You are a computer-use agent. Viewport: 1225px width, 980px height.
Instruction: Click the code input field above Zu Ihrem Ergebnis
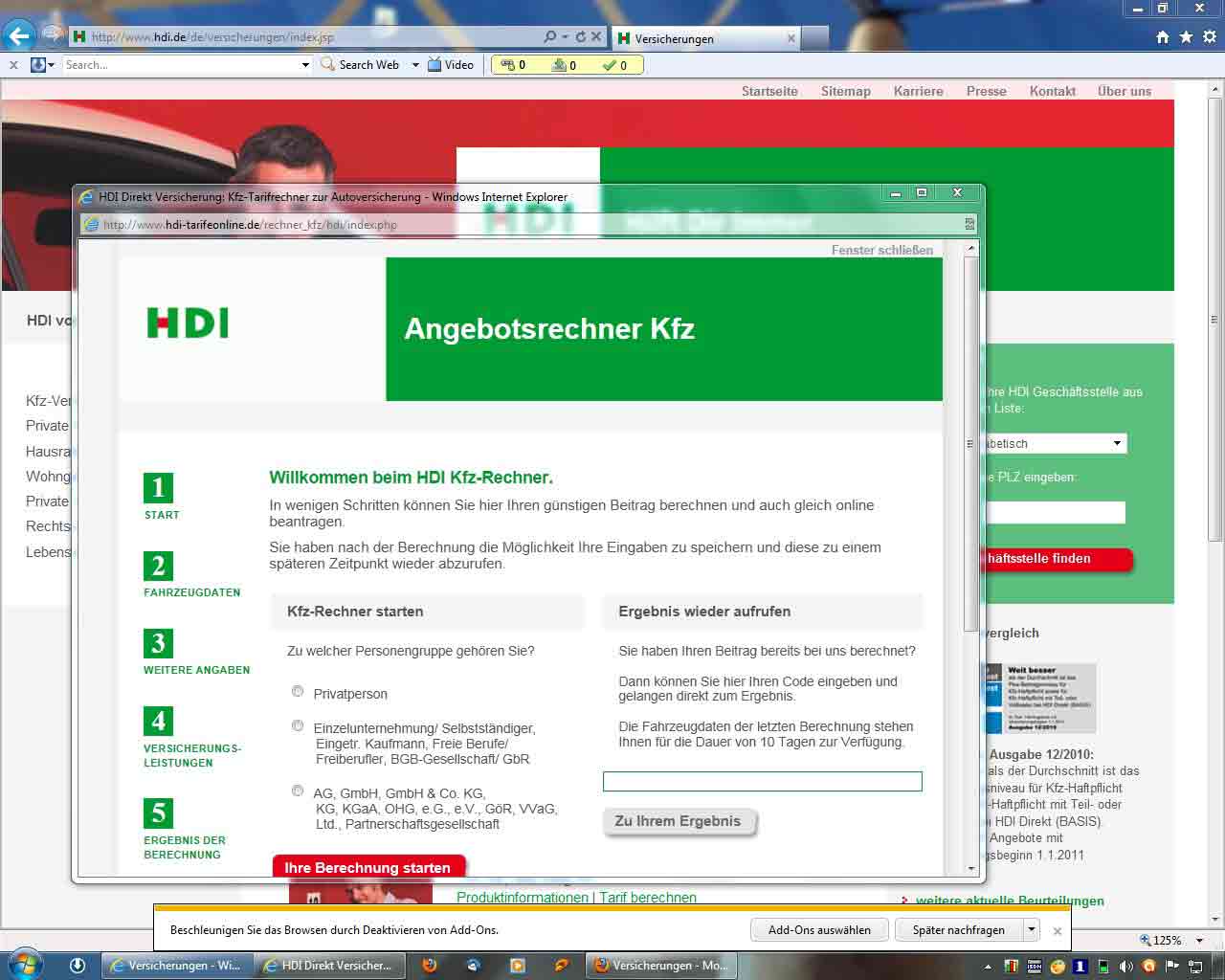762,782
